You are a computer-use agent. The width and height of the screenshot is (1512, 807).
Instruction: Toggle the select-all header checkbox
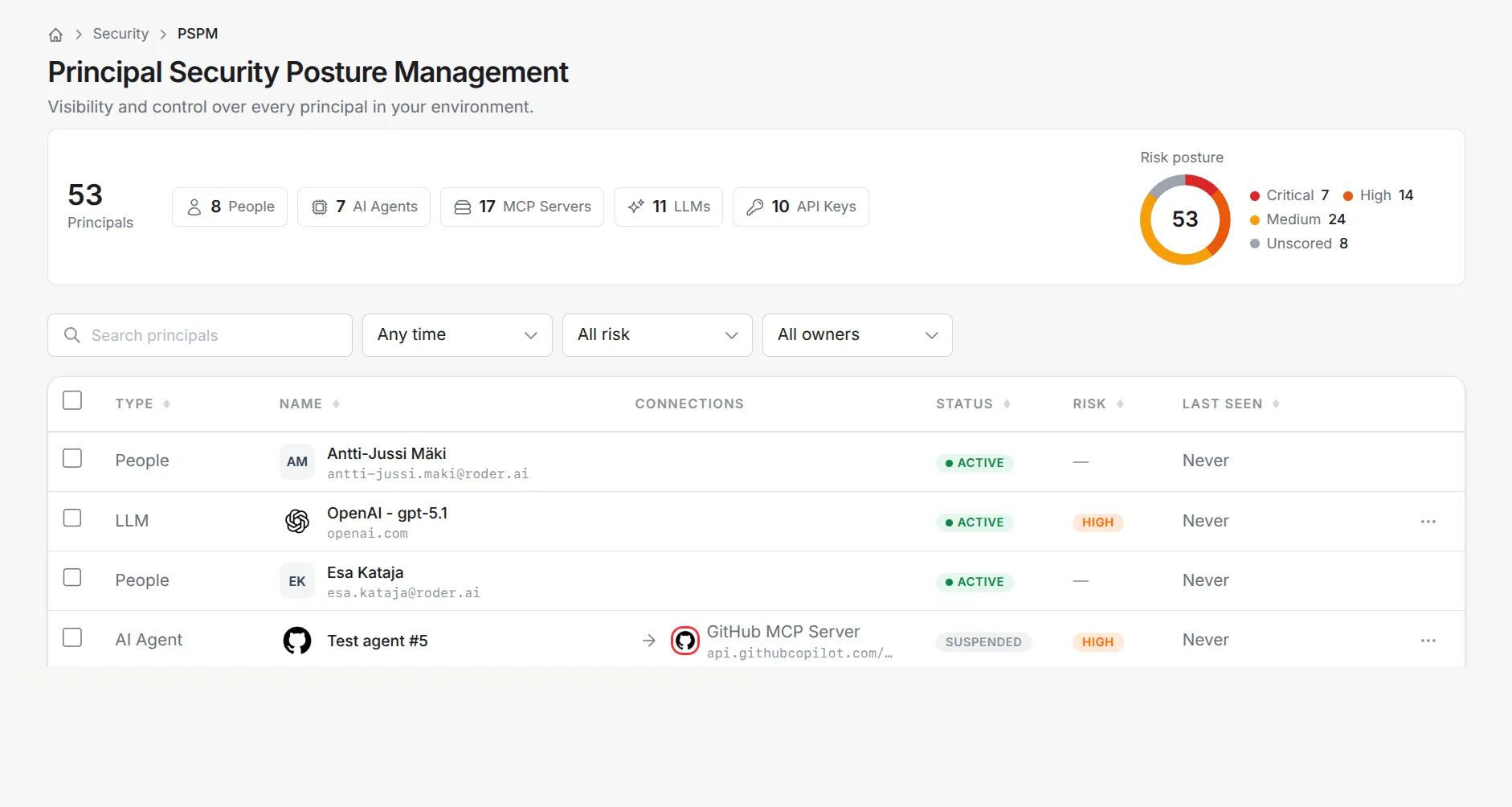tap(72, 400)
